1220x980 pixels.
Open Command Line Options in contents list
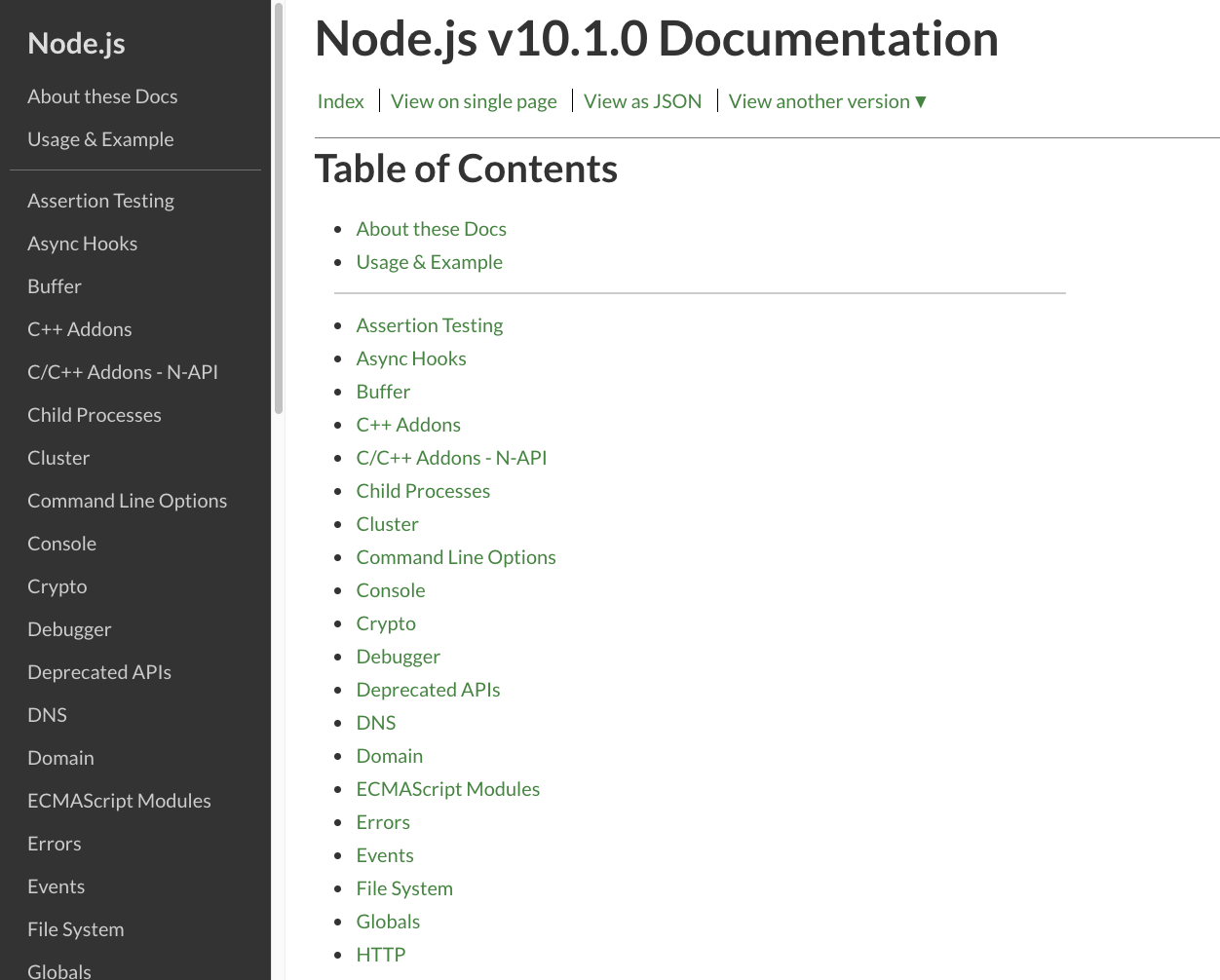[x=456, y=557]
